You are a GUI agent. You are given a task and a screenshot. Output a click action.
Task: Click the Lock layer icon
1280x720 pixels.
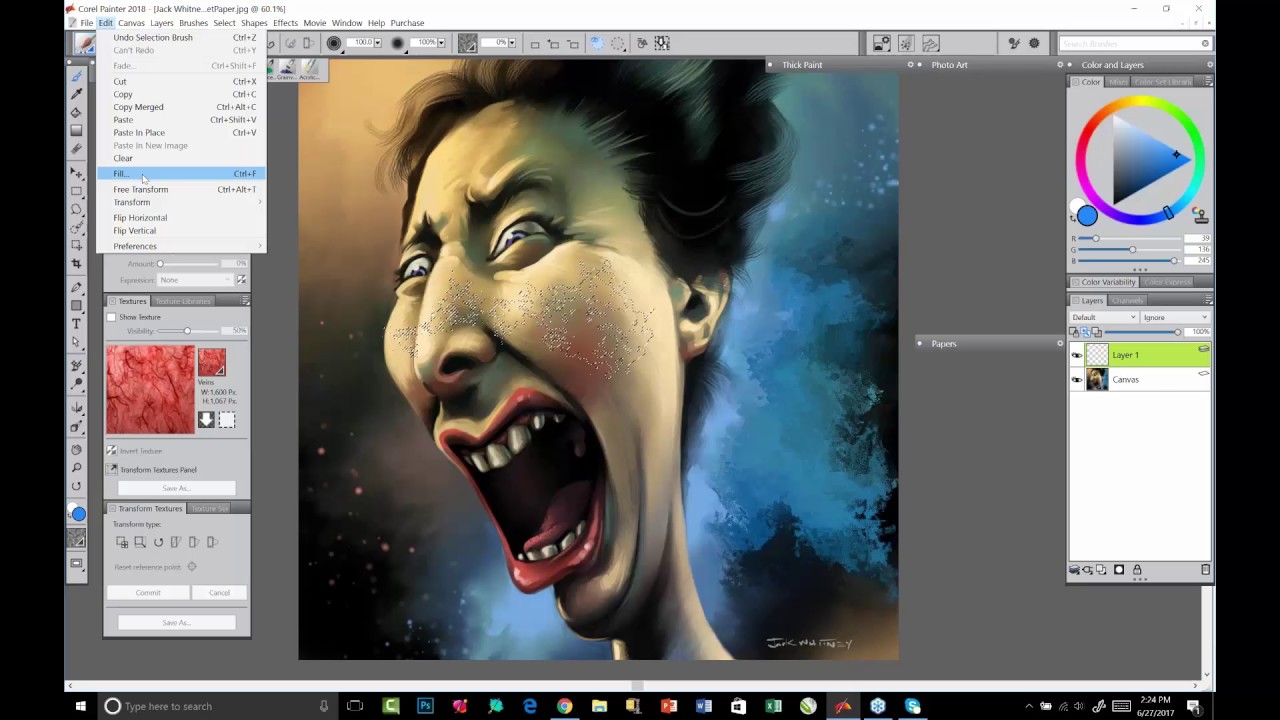click(x=1137, y=570)
